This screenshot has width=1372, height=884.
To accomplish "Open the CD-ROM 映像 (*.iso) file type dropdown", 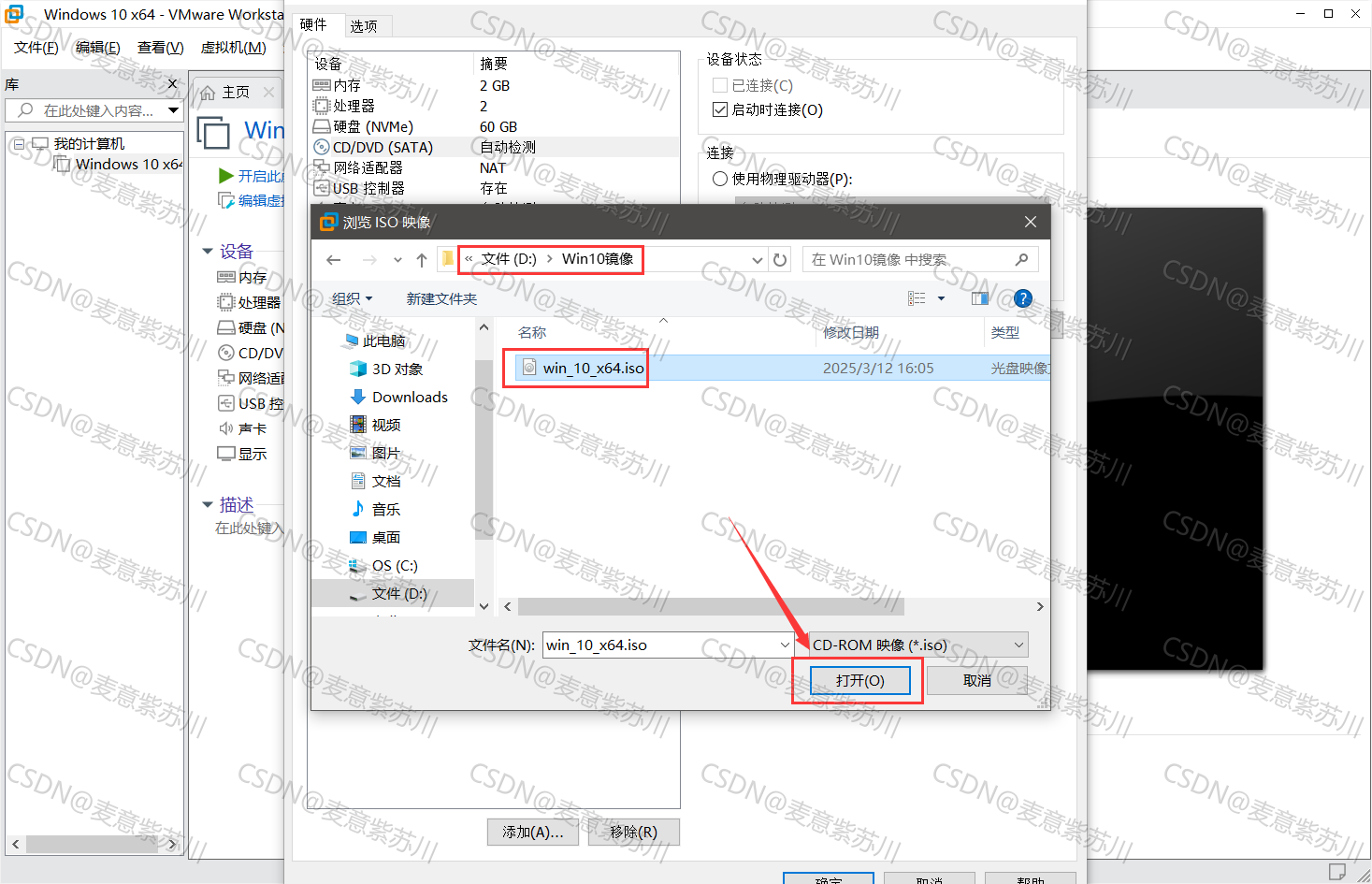I will pyautogui.click(x=918, y=645).
